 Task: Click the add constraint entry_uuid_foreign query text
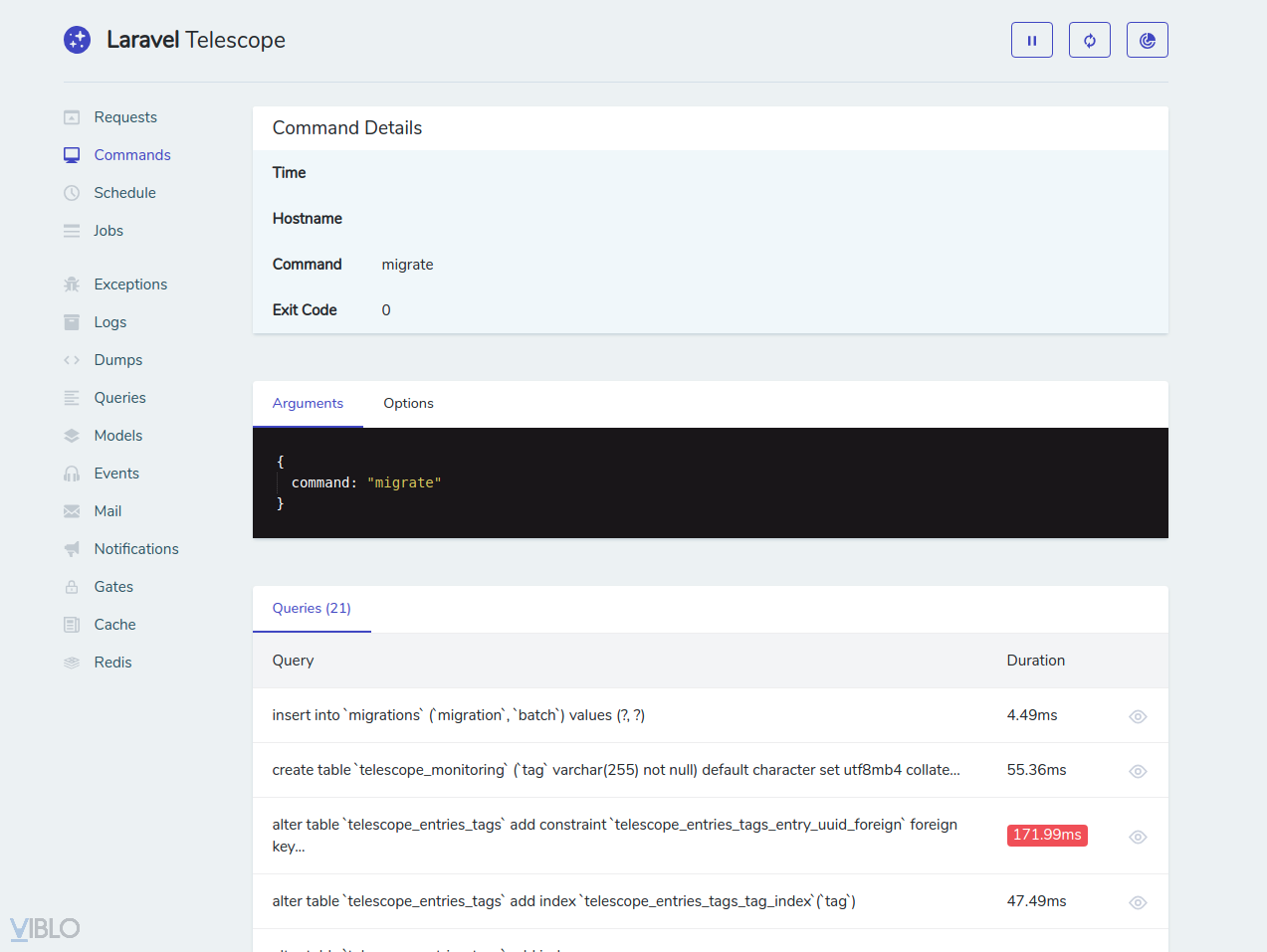(x=615, y=836)
